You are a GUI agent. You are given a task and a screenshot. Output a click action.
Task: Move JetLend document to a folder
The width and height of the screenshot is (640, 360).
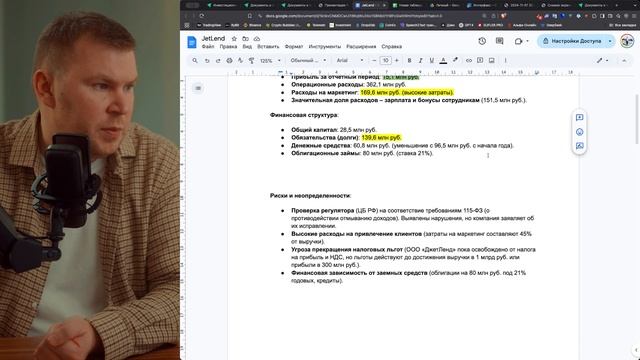click(245, 38)
